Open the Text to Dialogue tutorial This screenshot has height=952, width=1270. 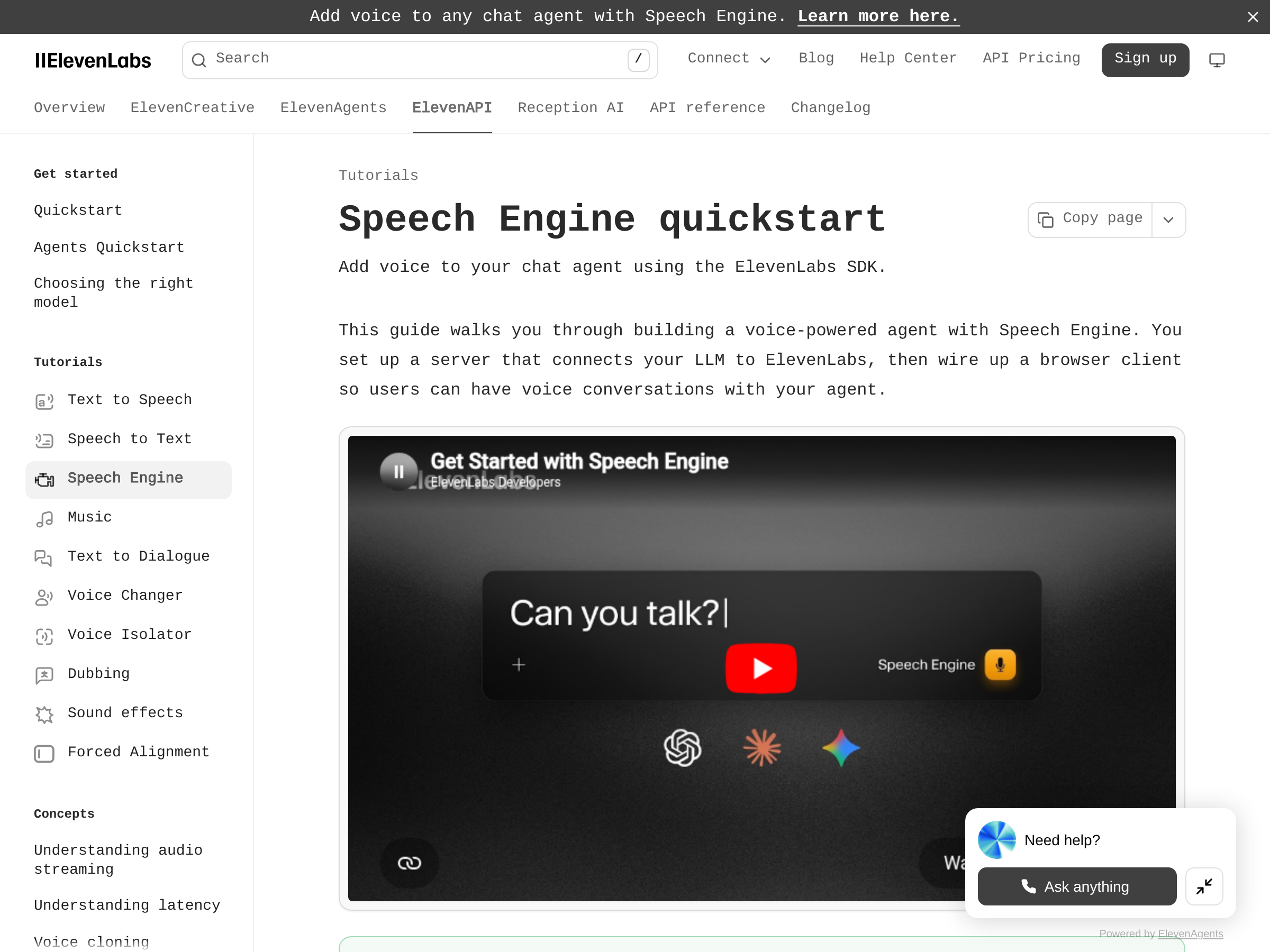coord(138,556)
